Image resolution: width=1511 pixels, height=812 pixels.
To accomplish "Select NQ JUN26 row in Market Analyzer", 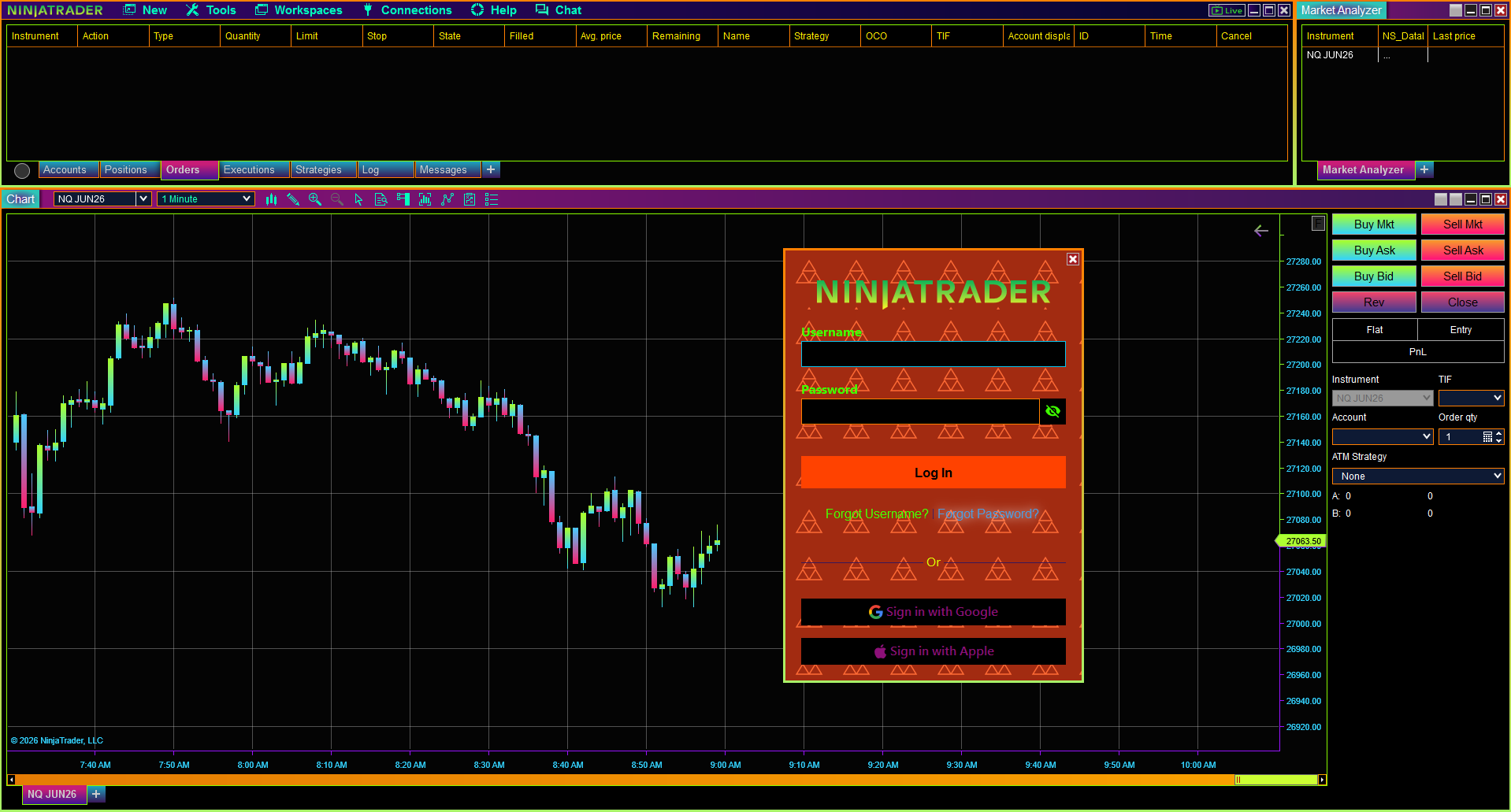I will pos(1402,55).
